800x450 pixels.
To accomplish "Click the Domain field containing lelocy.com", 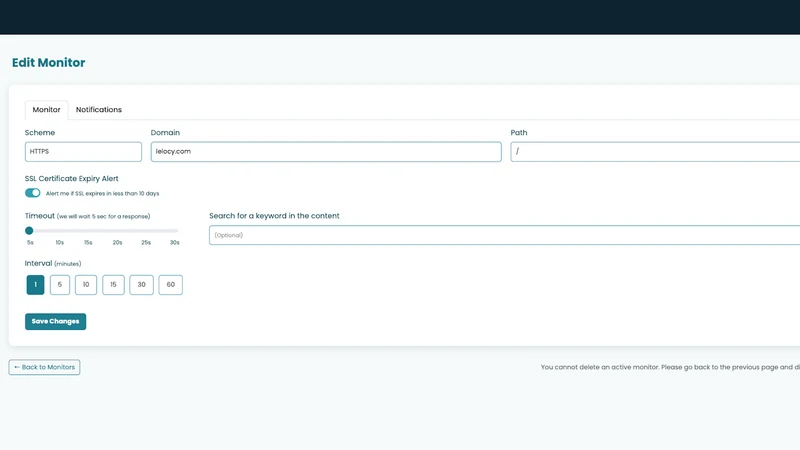I will 326,152.
